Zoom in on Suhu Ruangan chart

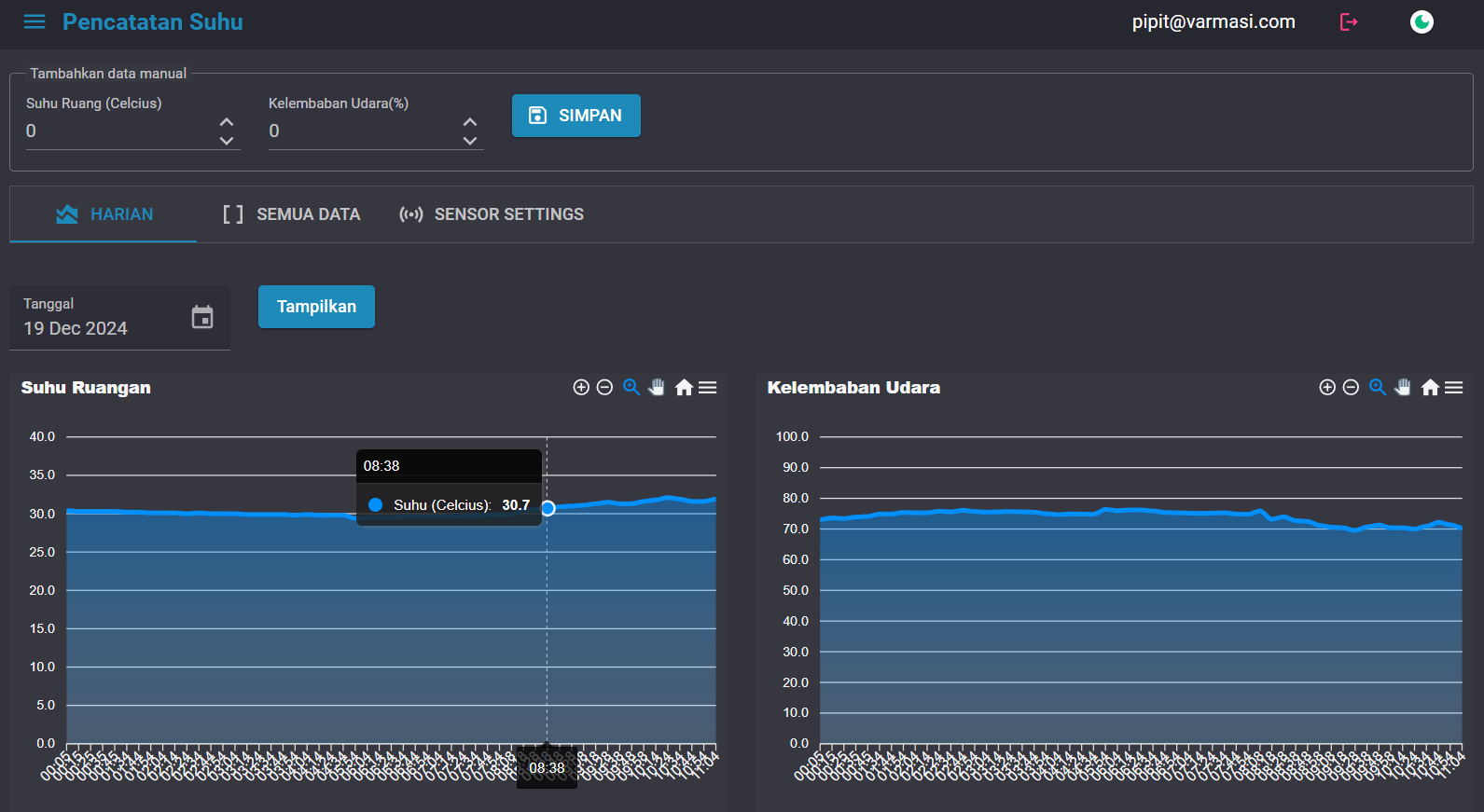581,387
